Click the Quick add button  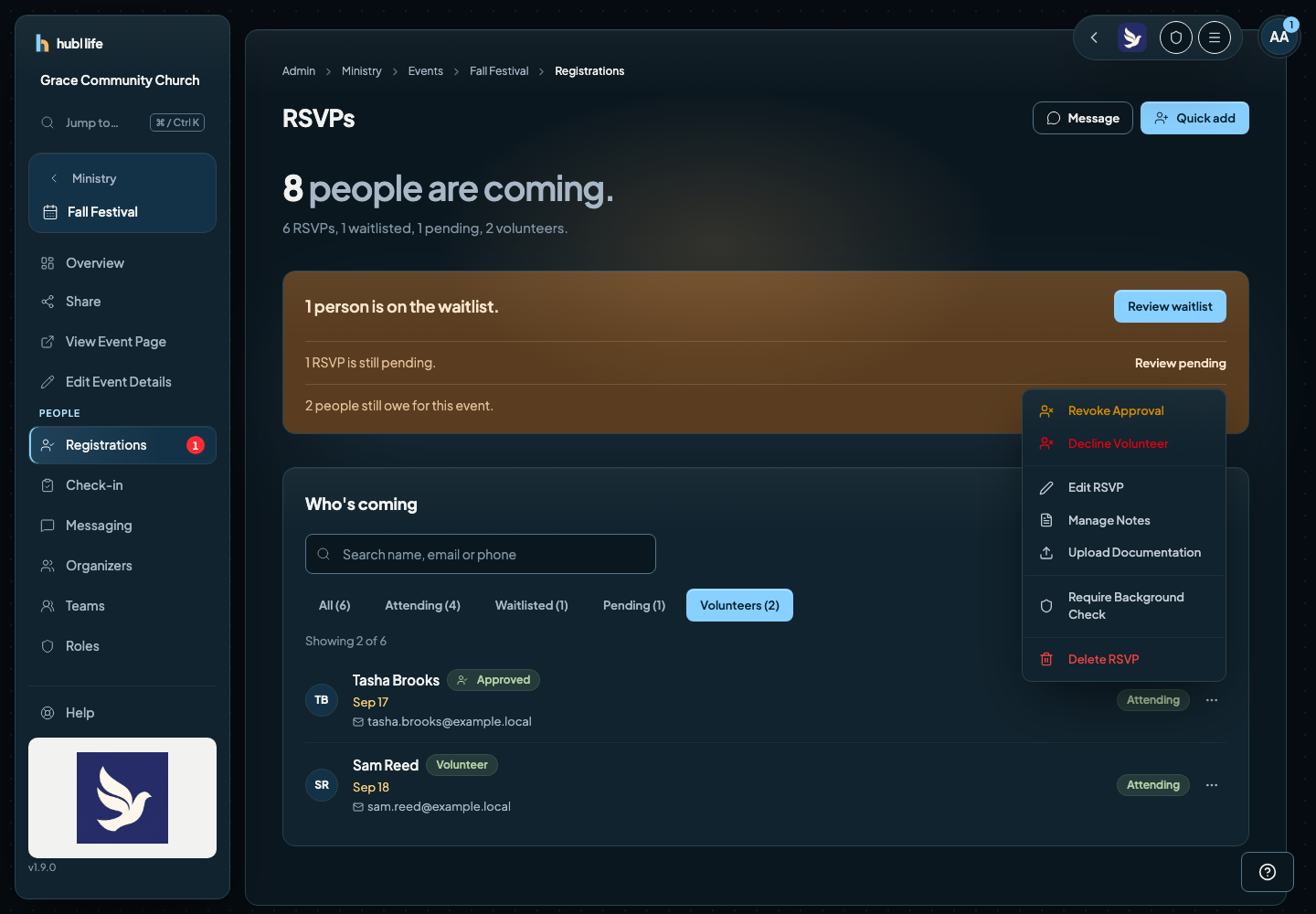(1194, 118)
